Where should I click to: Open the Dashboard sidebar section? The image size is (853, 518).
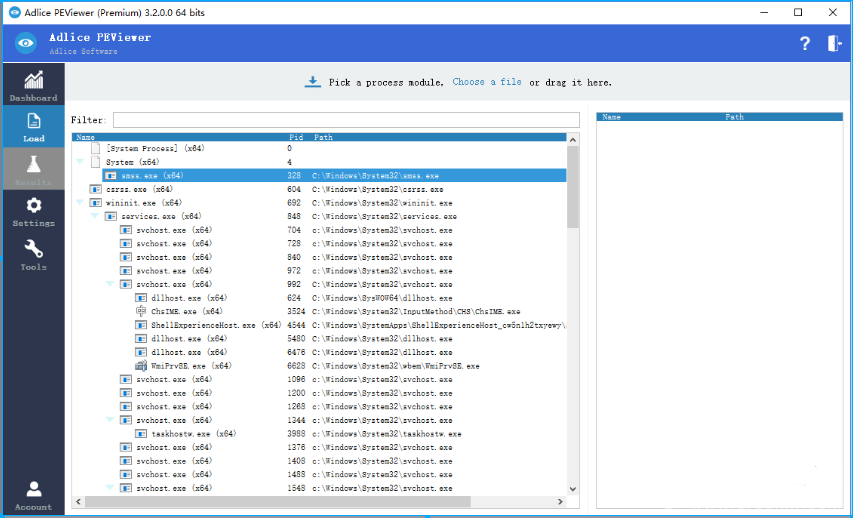pyautogui.click(x=33, y=84)
